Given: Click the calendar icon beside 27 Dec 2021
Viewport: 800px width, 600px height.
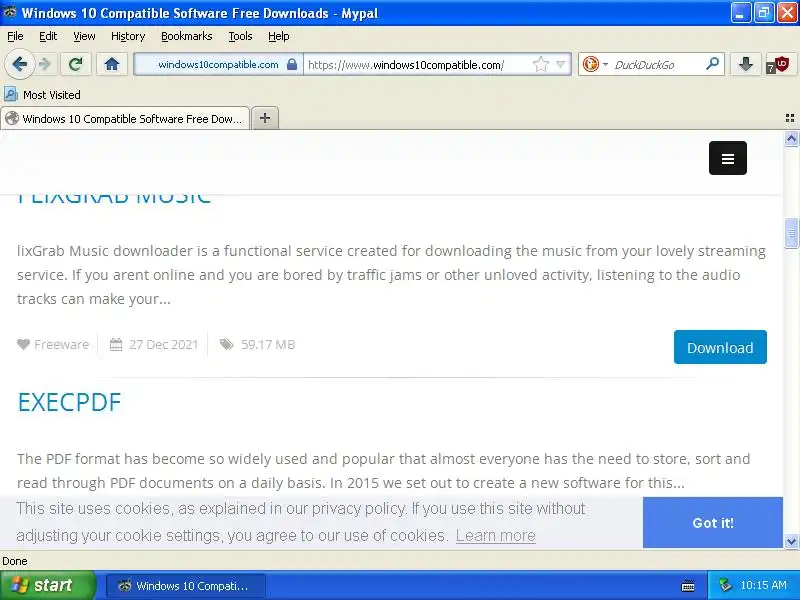Looking at the screenshot, I should pos(116,344).
